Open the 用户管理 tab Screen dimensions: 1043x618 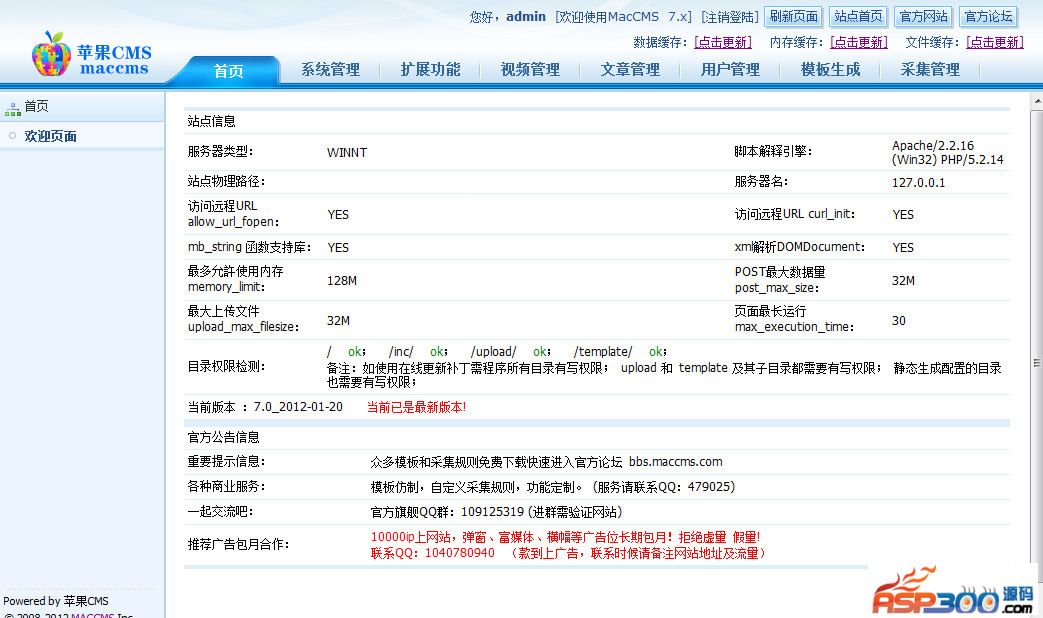(x=730, y=69)
